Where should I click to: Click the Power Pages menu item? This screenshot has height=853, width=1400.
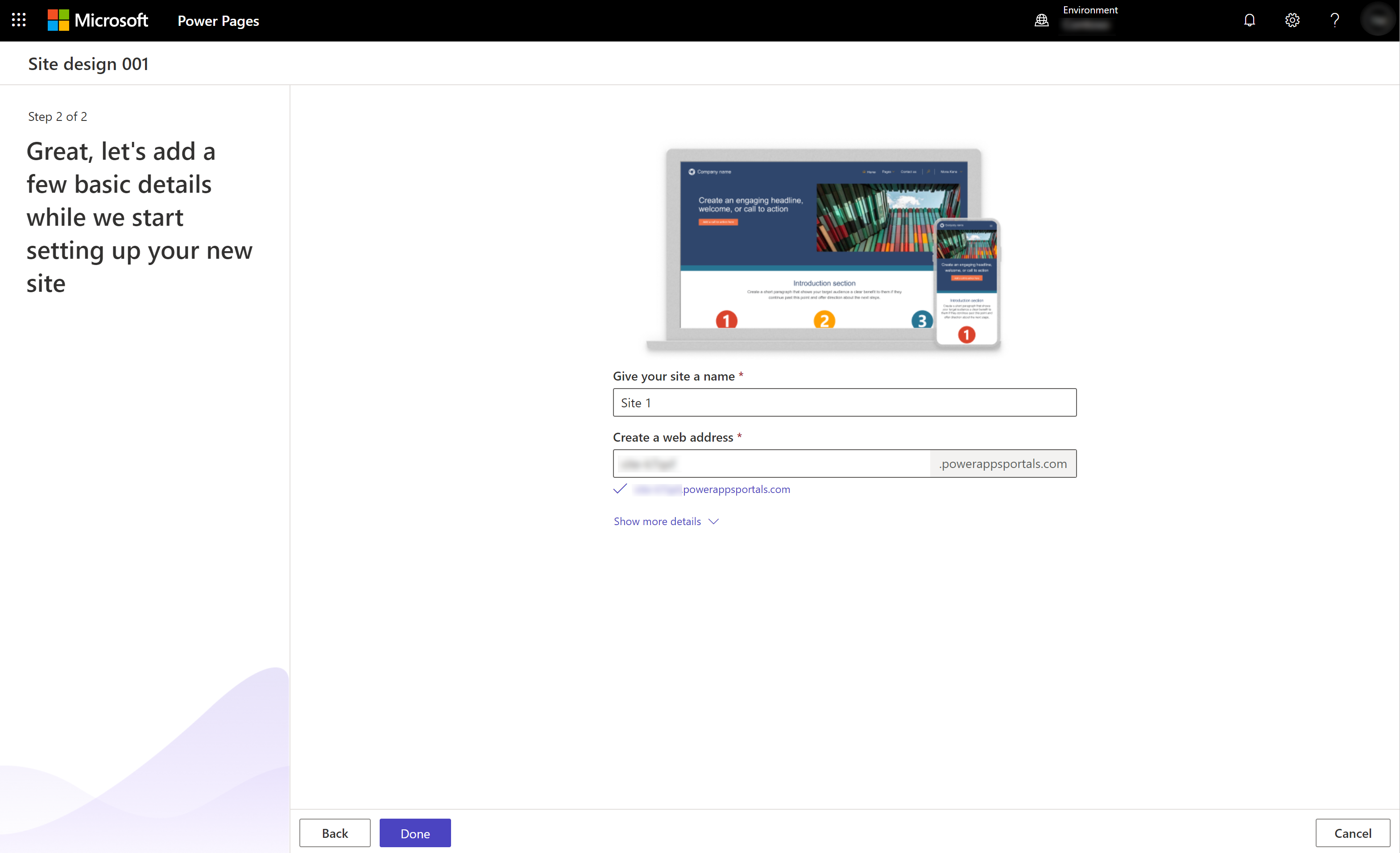tap(218, 20)
